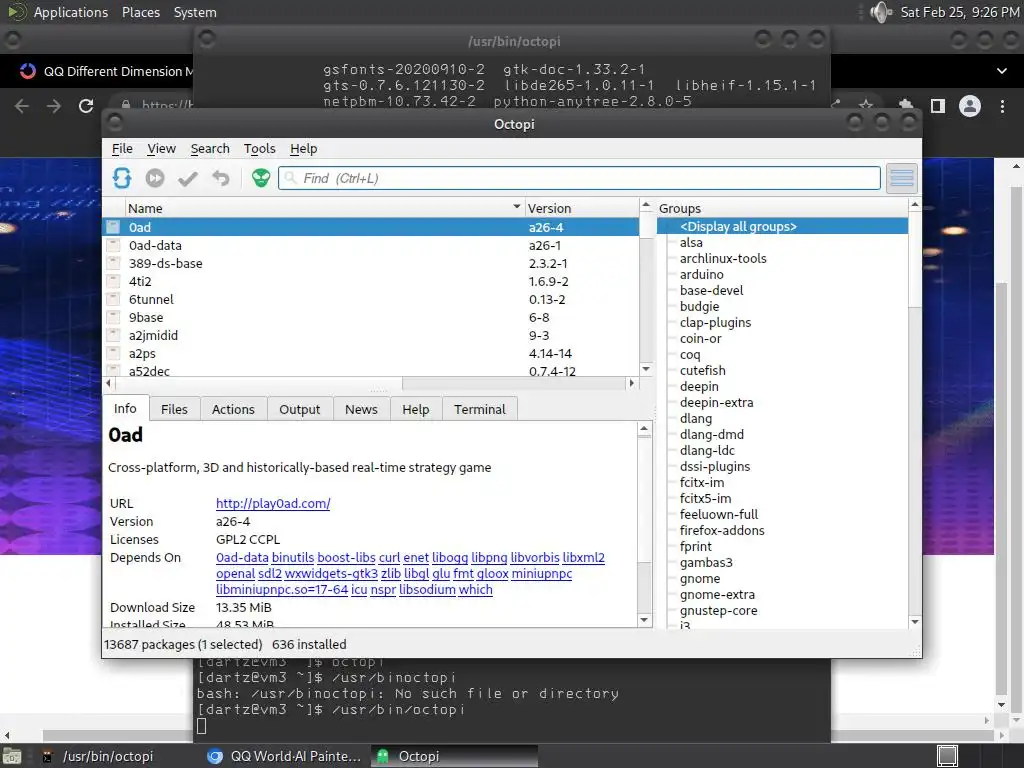Open the File menu
1024x768 pixels.
[122, 149]
